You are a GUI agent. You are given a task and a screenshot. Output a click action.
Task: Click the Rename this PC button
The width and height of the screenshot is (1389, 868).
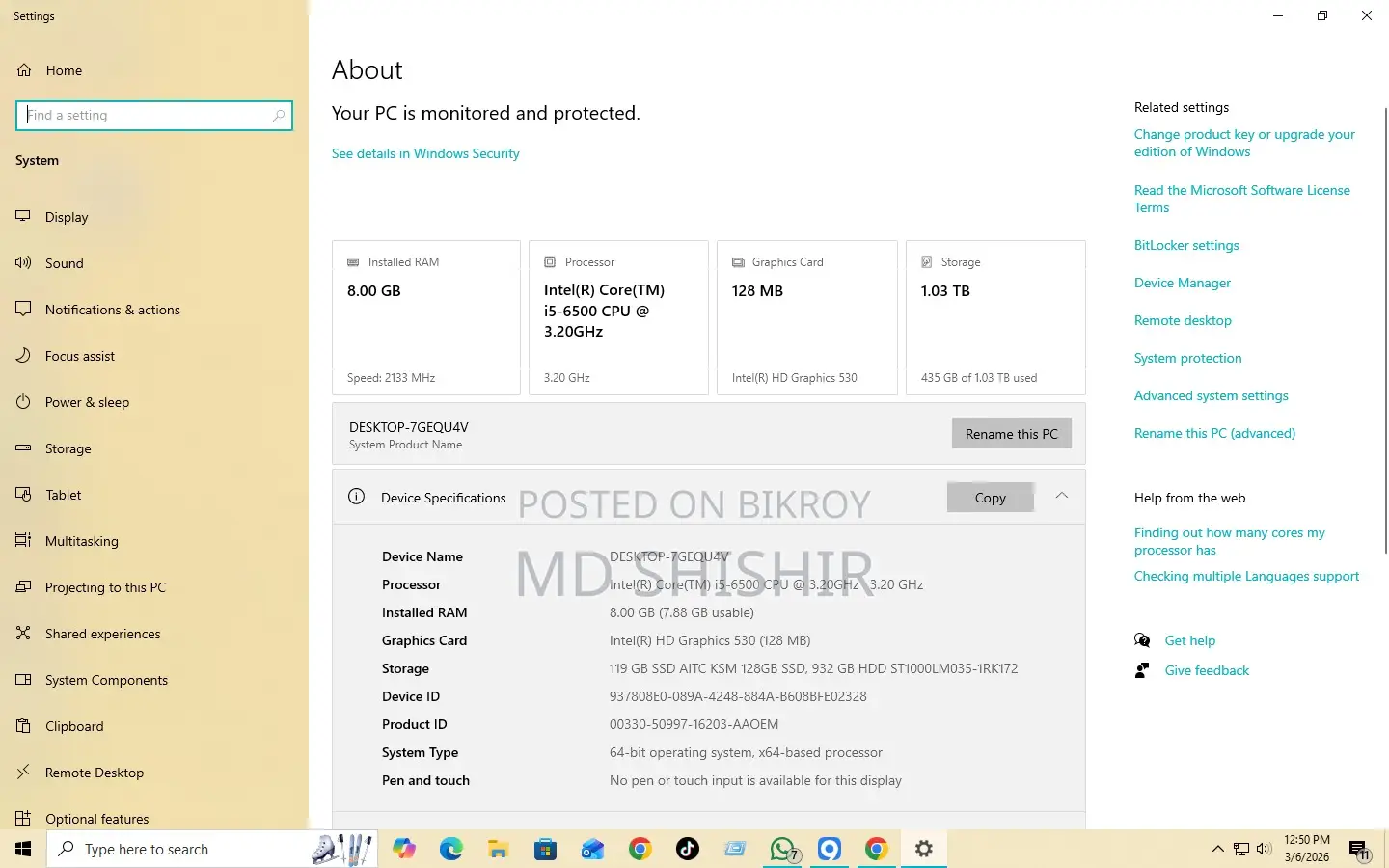(1011, 434)
